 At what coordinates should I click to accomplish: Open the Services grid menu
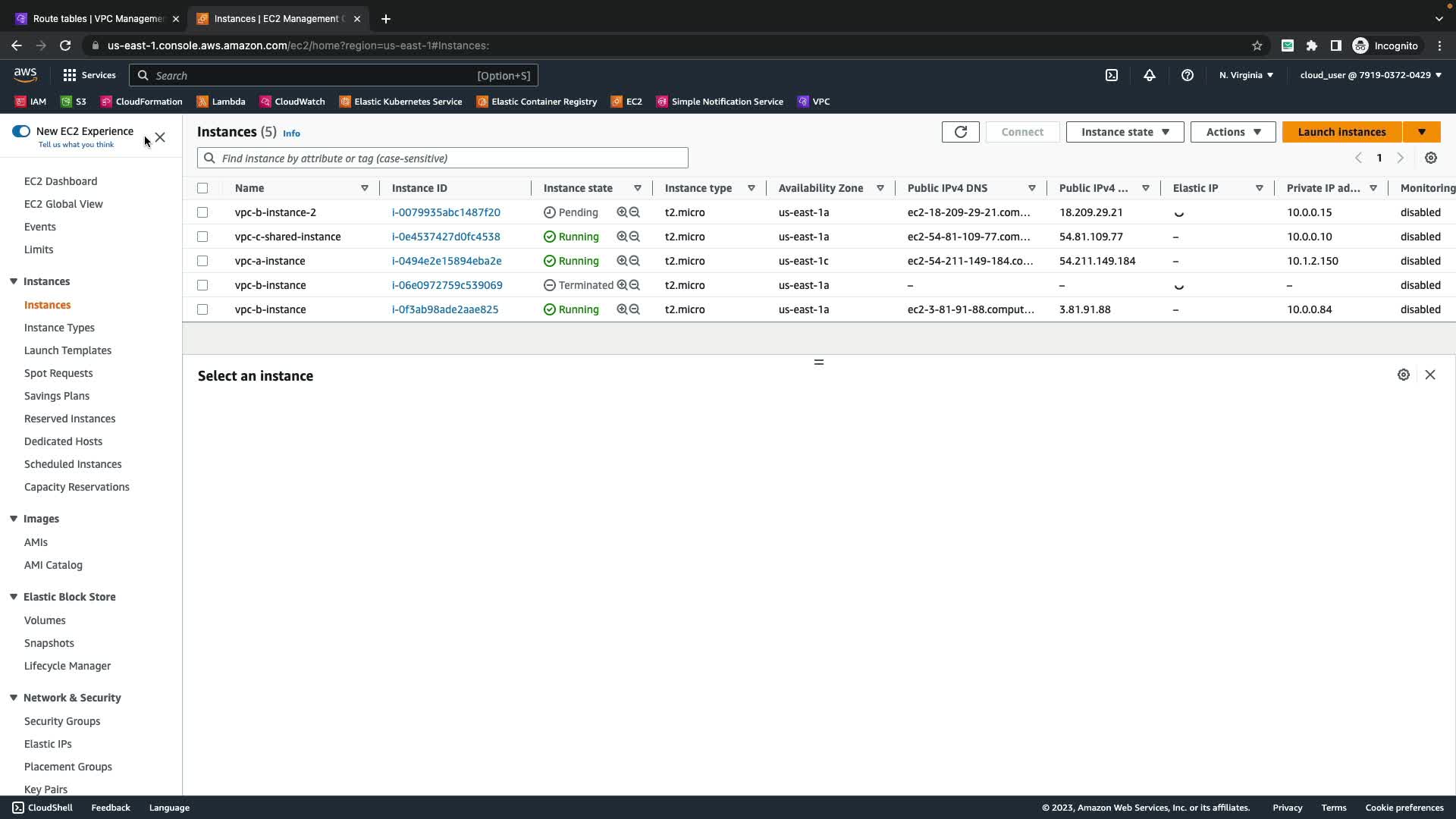coord(89,75)
